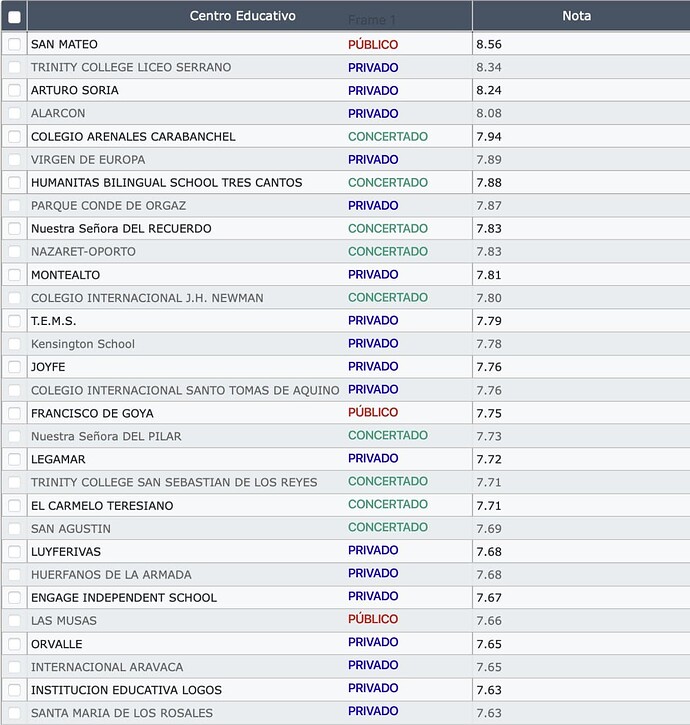This screenshot has width=690, height=725.
Task: Select HUMANITAS BILINGUAL SCHOOL TRES CANTOS name
Action: point(166,183)
